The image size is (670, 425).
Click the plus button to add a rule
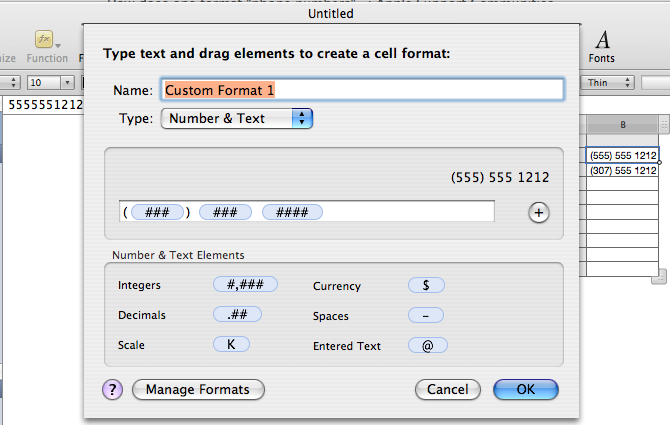tap(539, 212)
